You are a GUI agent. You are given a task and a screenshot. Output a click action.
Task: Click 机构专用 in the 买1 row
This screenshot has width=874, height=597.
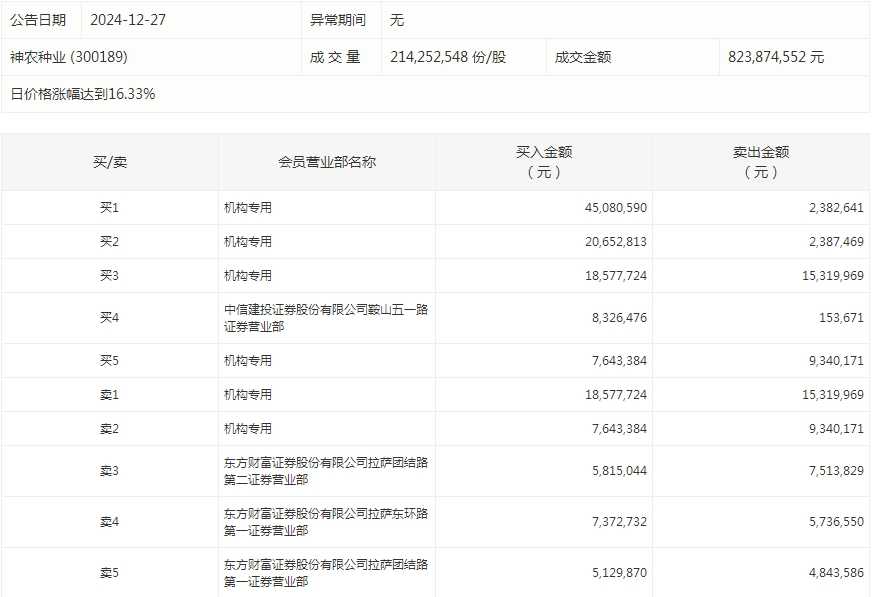pyautogui.click(x=248, y=208)
